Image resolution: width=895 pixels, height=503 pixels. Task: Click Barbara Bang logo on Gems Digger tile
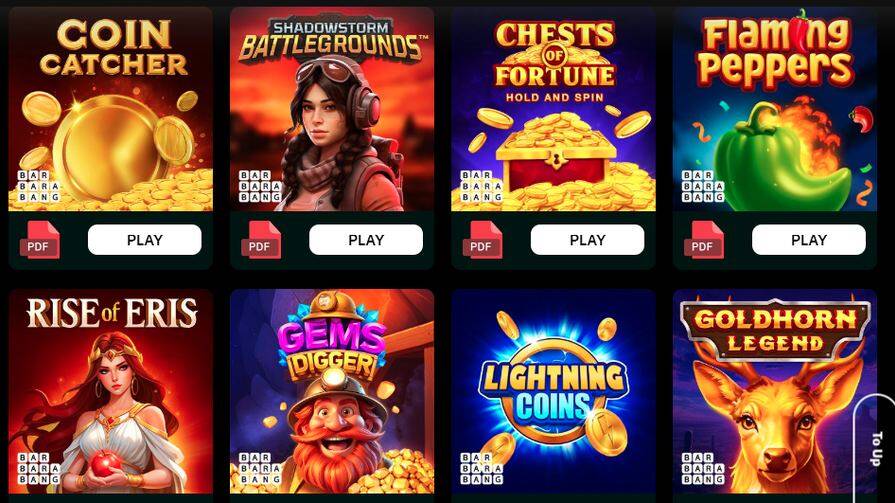[x=260, y=469]
